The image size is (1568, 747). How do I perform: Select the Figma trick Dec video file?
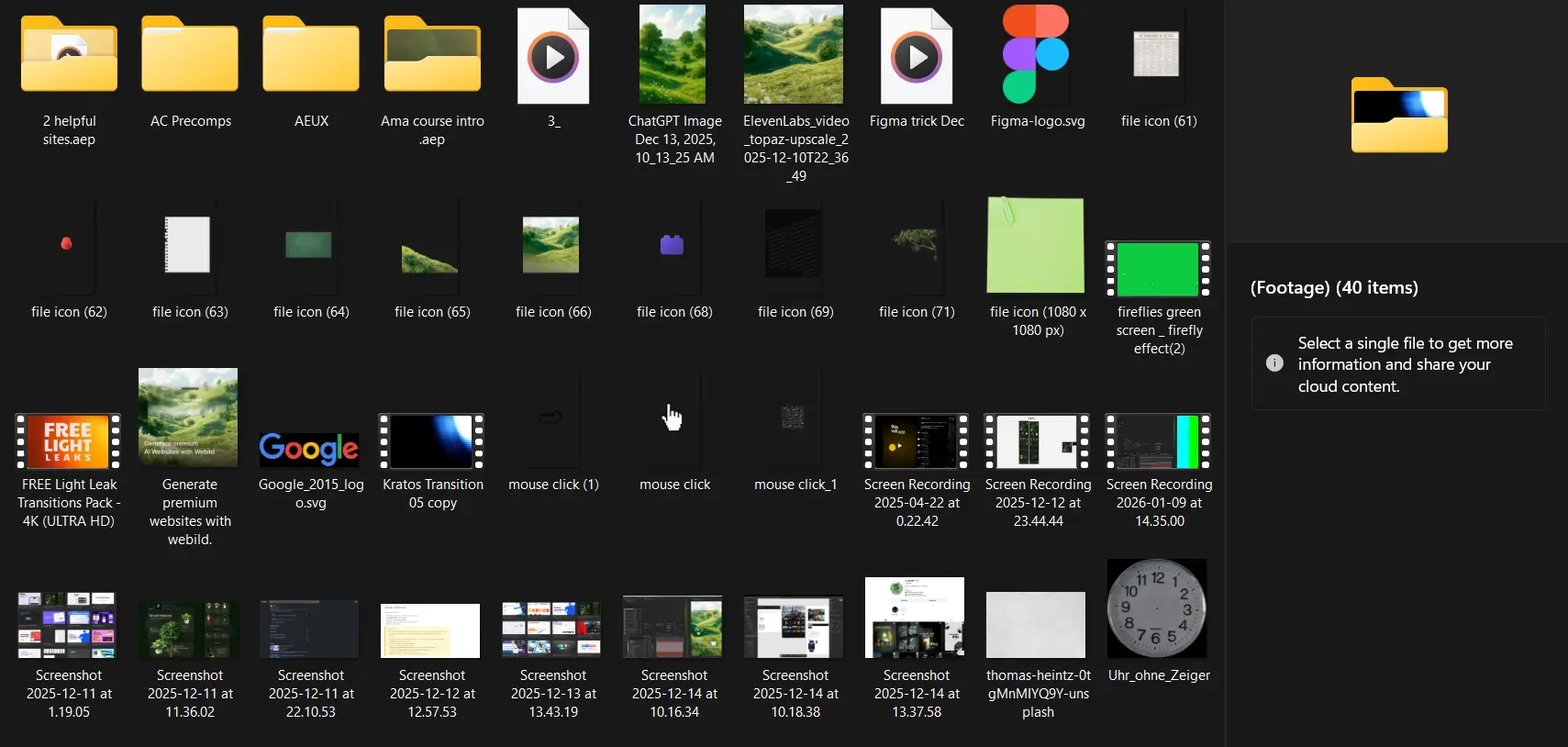pyautogui.click(x=917, y=57)
